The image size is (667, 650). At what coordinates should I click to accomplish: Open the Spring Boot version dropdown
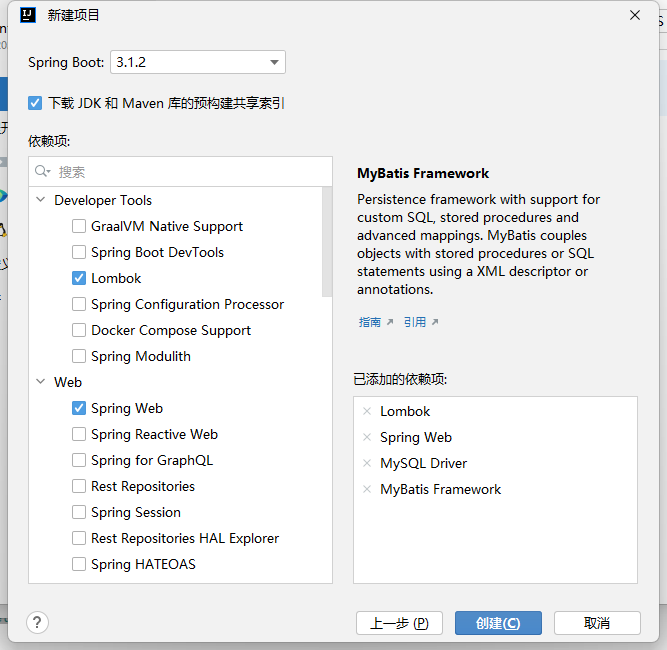[198, 62]
